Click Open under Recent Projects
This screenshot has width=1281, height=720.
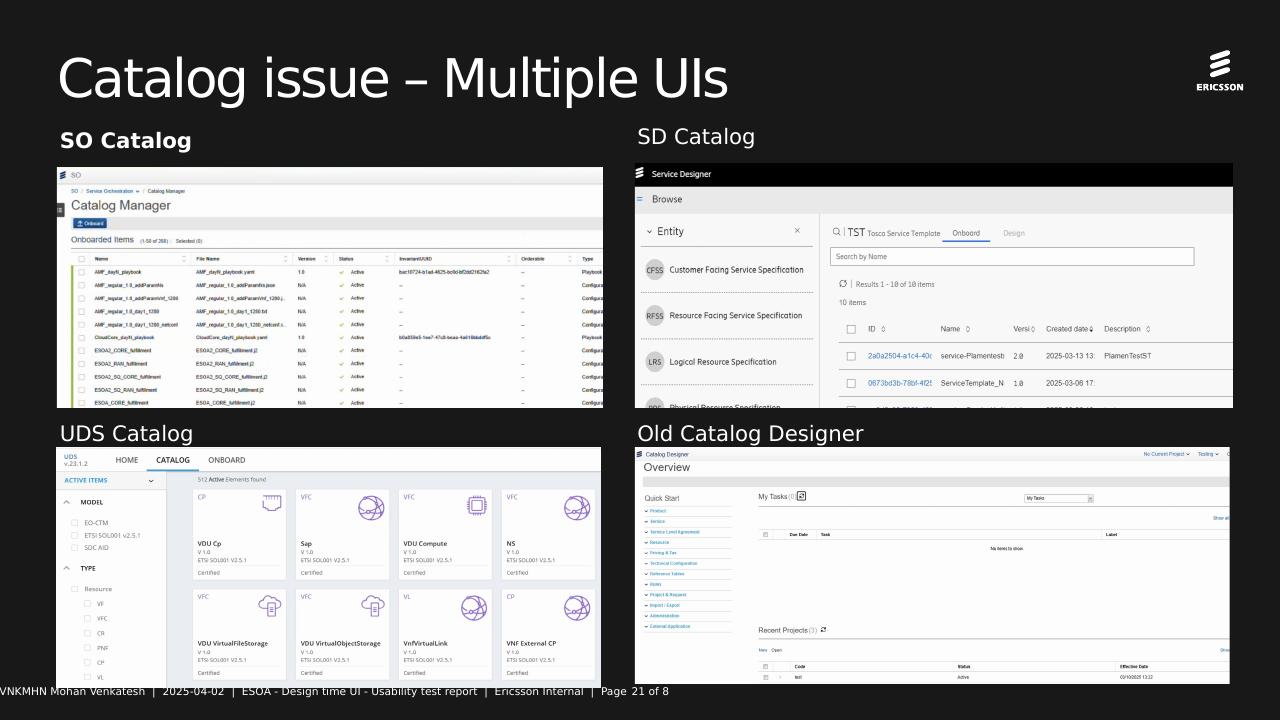tap(777, 650)
